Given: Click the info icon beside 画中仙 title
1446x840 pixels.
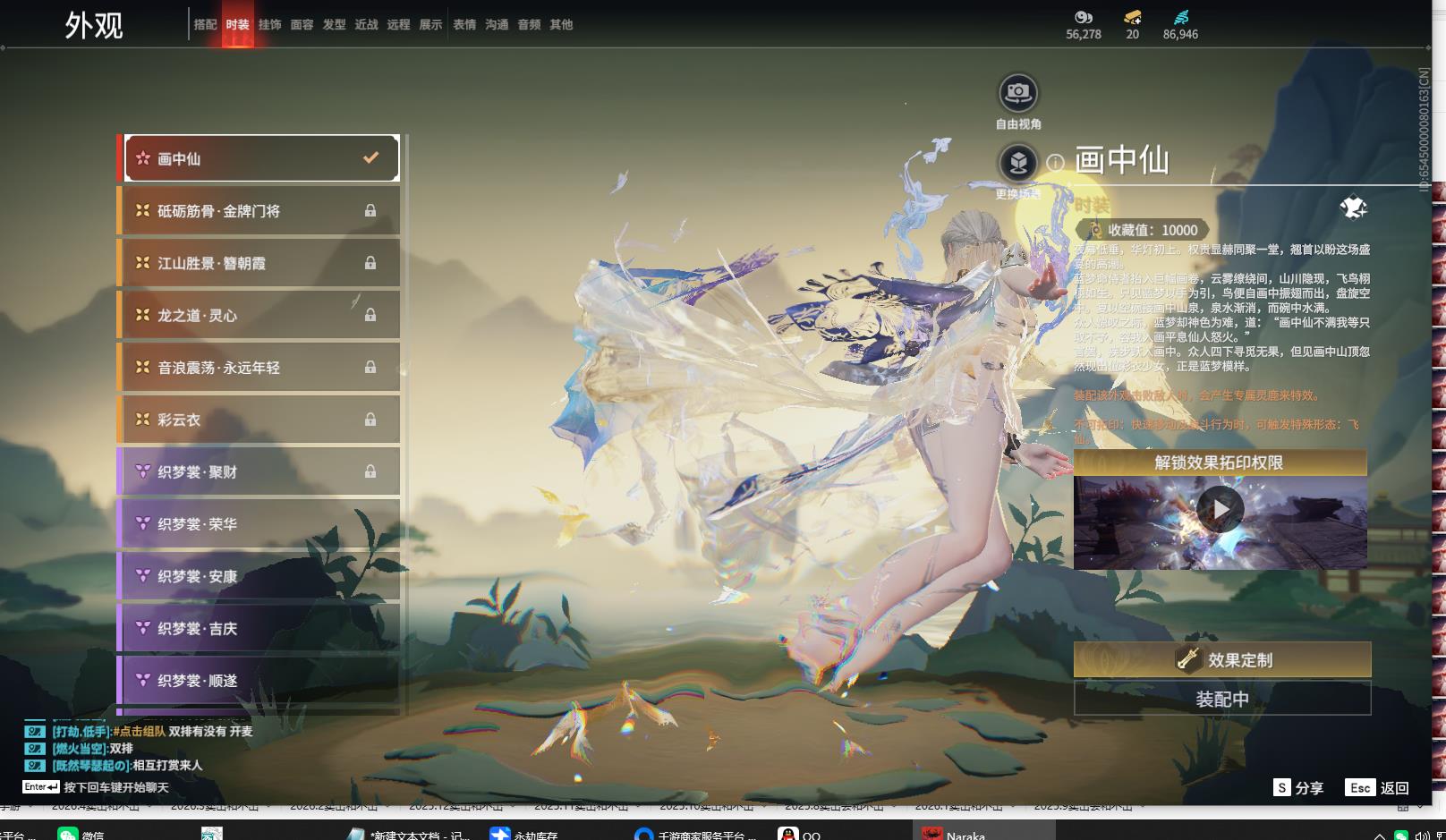Looking at the screenshot, I should 1056,163.
